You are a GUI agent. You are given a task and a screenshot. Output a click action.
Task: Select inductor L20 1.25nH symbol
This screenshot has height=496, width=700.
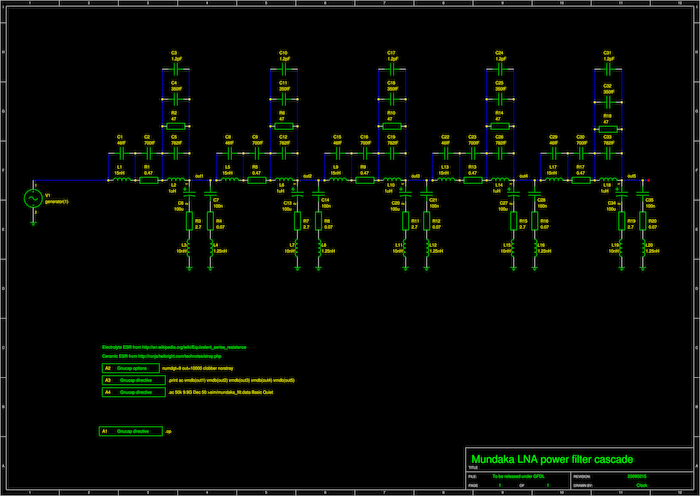click(x=642, y=248)
